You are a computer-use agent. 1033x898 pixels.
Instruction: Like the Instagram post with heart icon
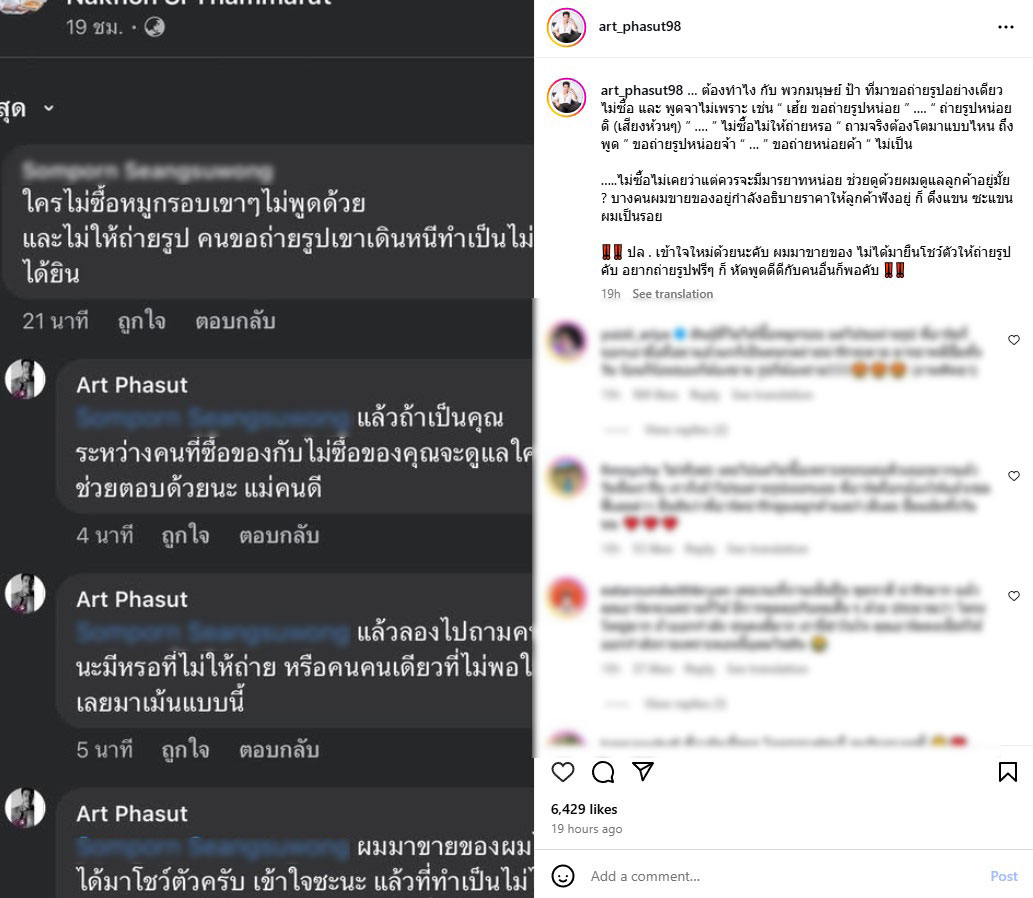[563, 772]
